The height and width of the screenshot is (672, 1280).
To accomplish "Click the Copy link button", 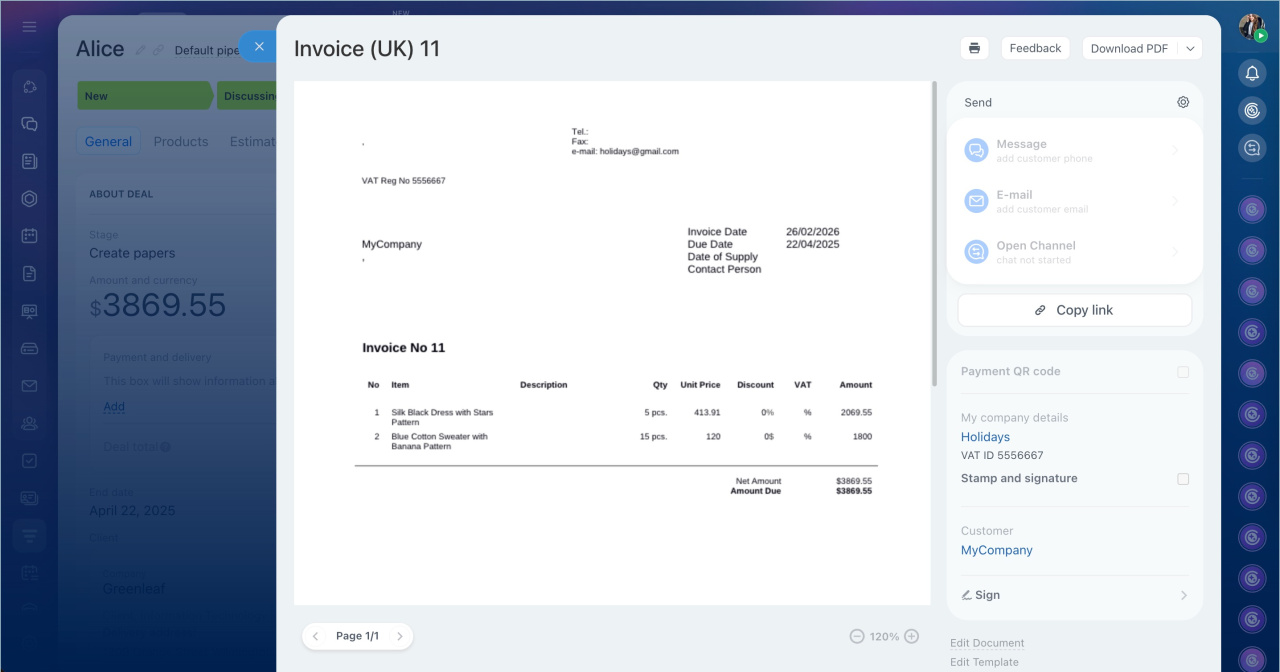I will (1074, 310).
